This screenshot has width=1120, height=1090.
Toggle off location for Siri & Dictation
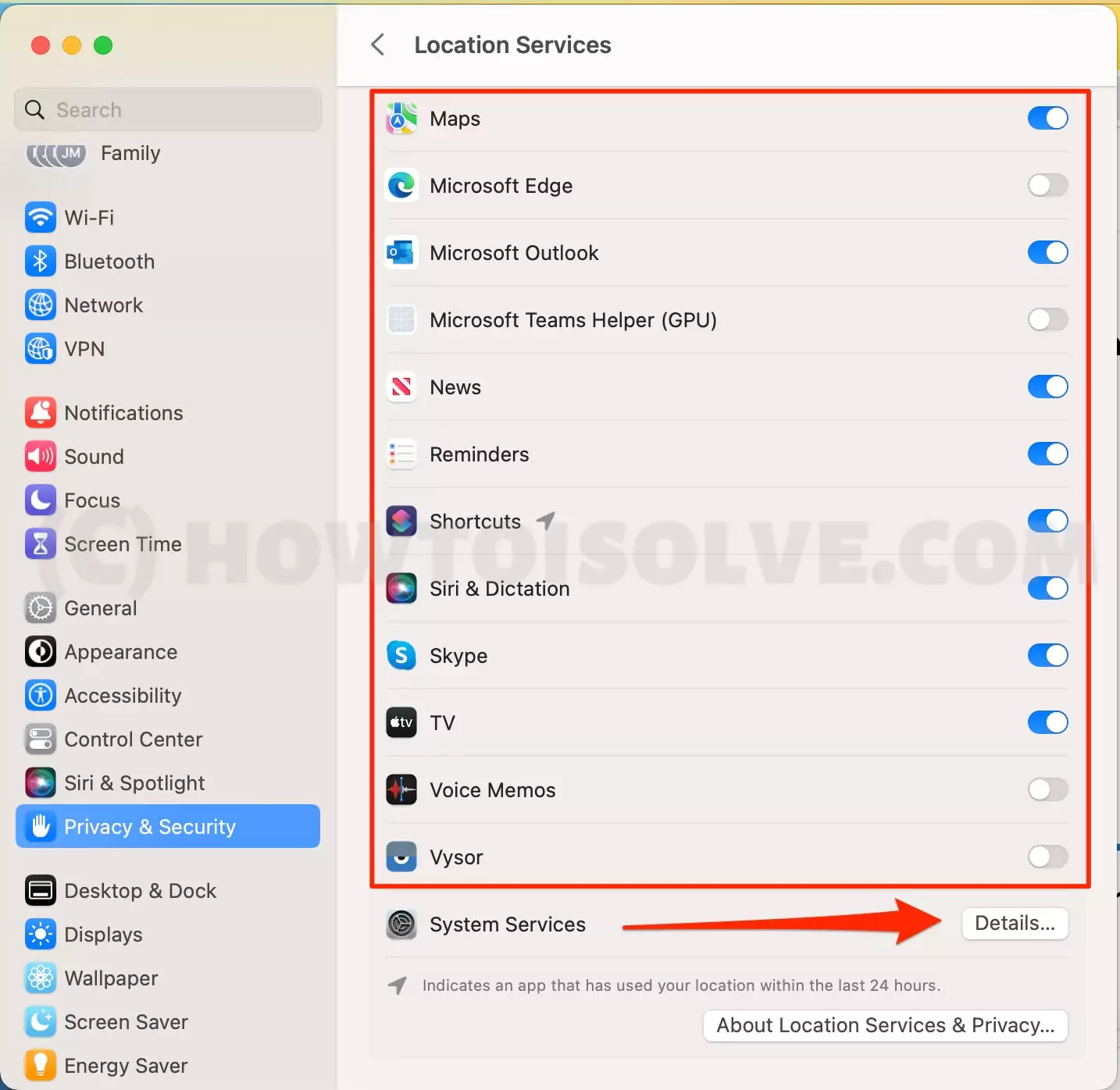(1047, 588)
